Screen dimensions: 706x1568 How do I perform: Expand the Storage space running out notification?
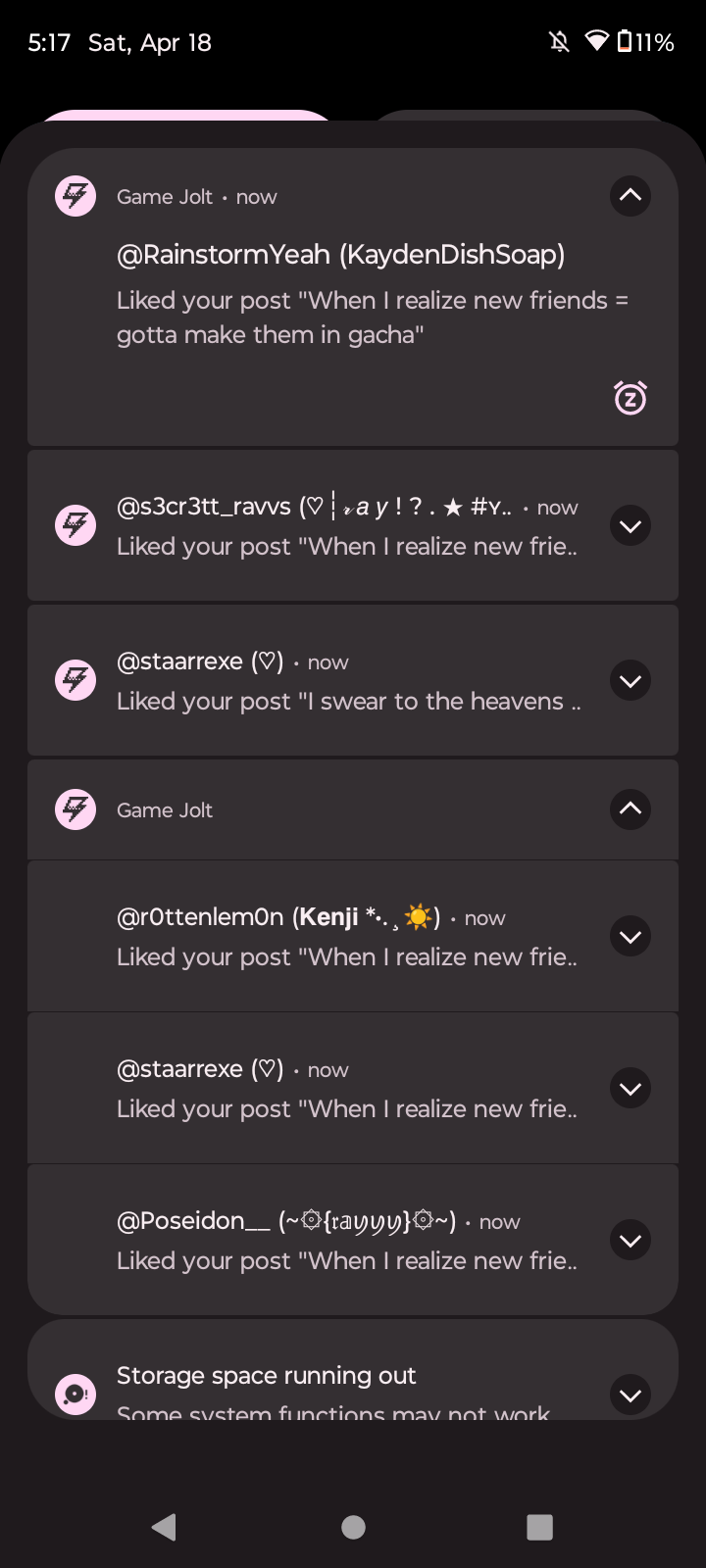(x=630, y=1396)
